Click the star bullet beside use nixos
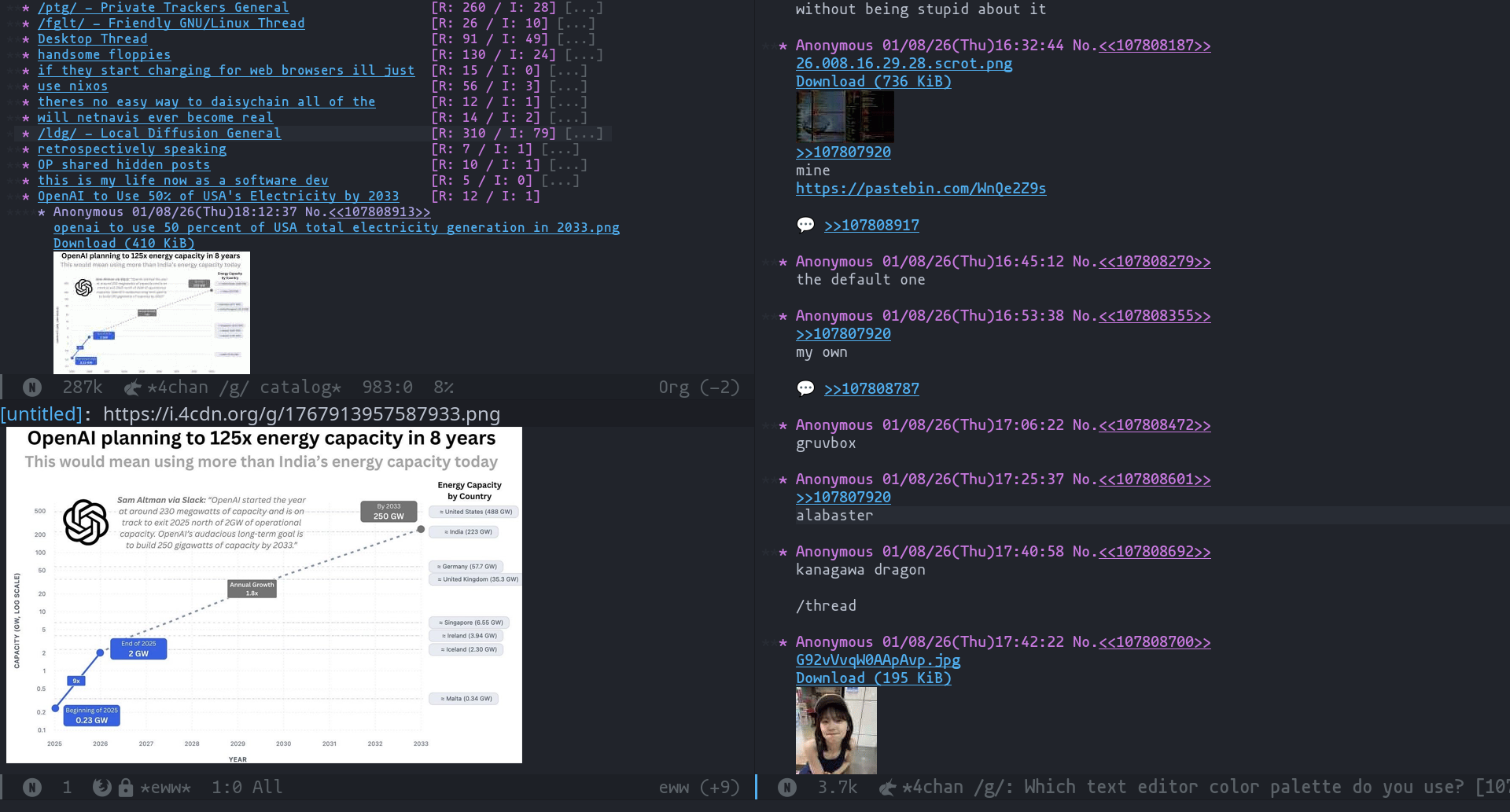Viewport: 1510px width, 812px height. click(x=26, y=86)
